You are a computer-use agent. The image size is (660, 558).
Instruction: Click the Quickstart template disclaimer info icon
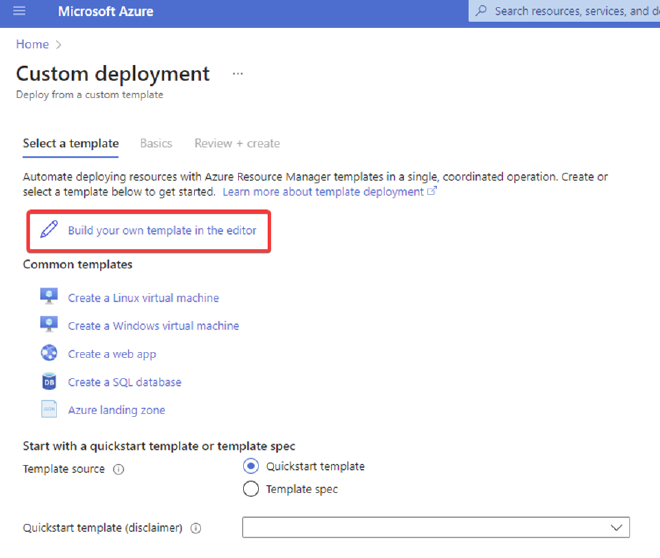coord(196,528)
